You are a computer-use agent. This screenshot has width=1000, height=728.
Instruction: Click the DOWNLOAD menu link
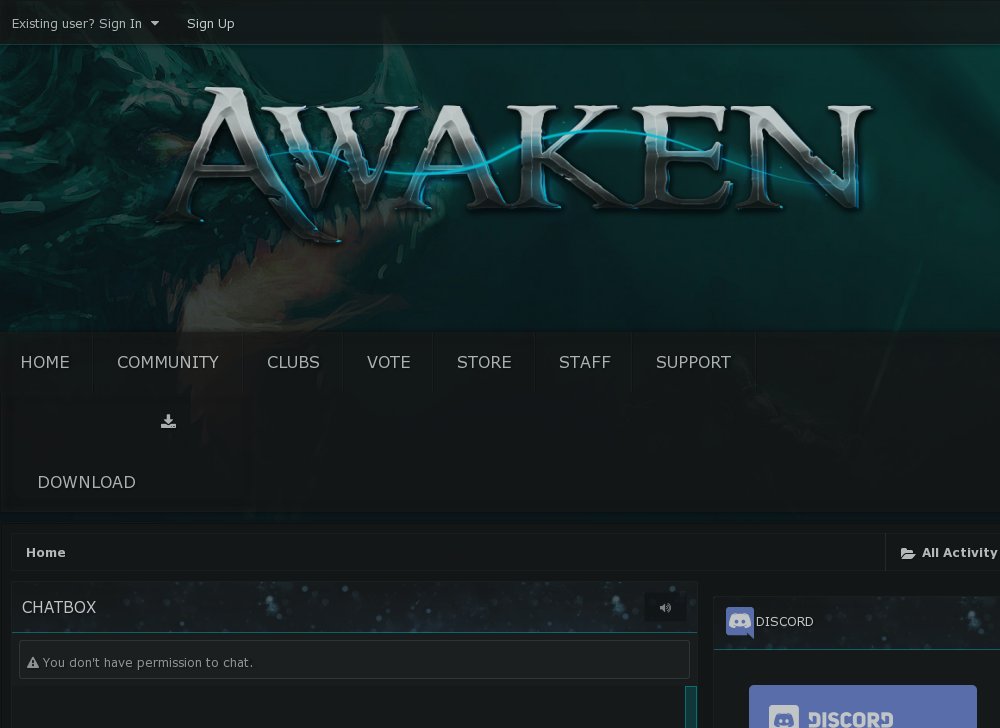(87, 482)
